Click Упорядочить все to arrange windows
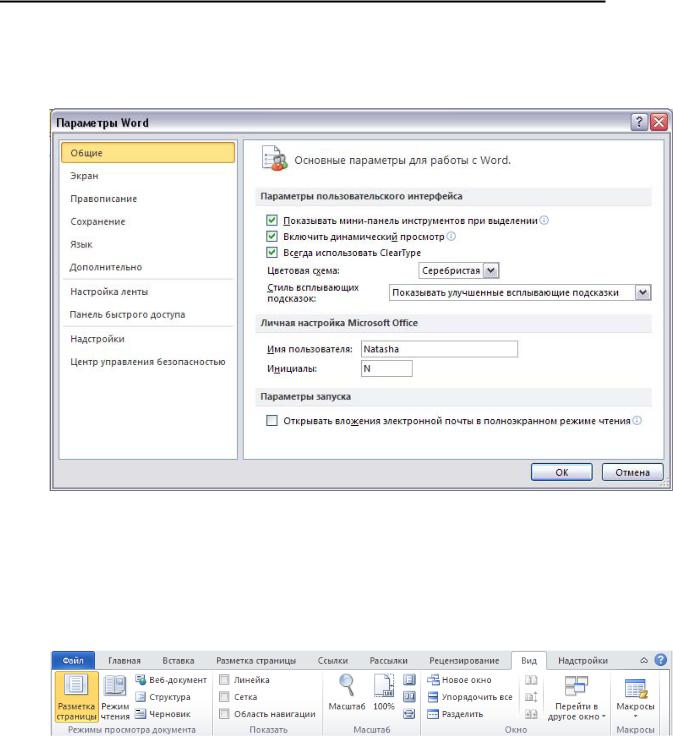The image size is (673, 736). tap(470, 697)
